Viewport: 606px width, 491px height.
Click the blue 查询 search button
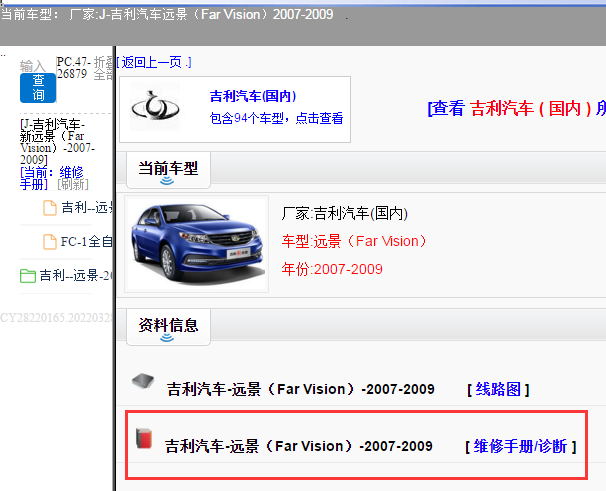(x=38, y=88)
